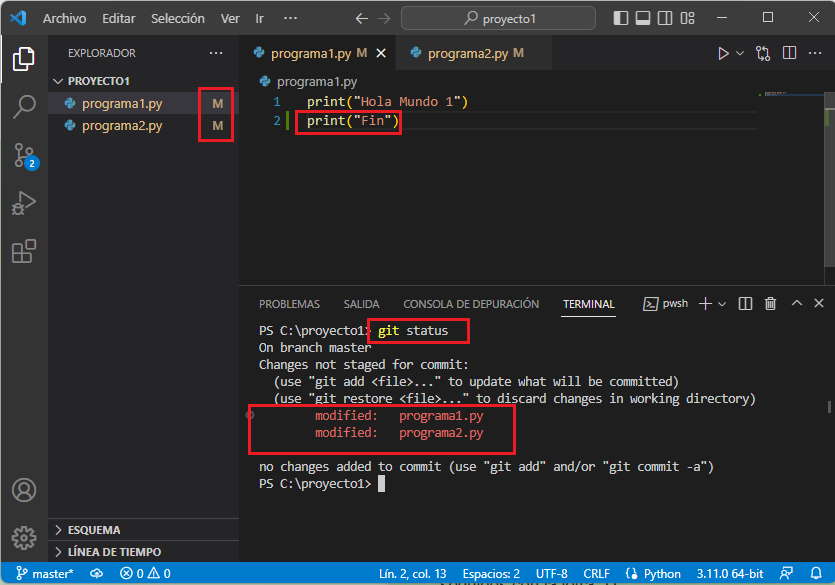The width and height of the screenshot is (835, 585).
Task: Open the Ver menu
Action: click(230, 19)
